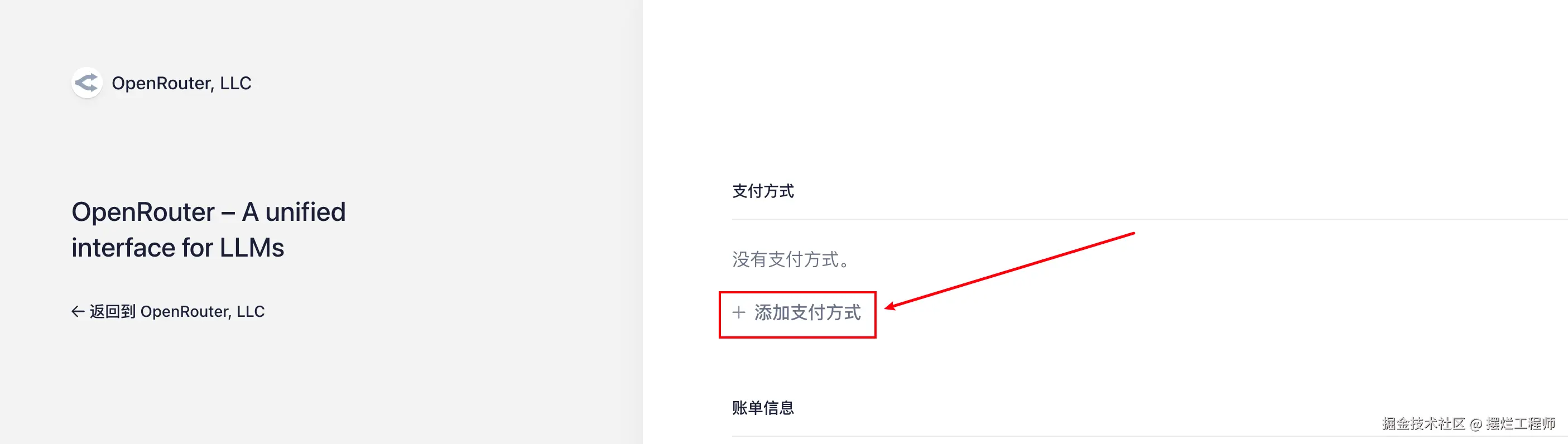The image size is (1568, 444).
Task: Select the 支付方式 section heading
Action: point(763,191)
